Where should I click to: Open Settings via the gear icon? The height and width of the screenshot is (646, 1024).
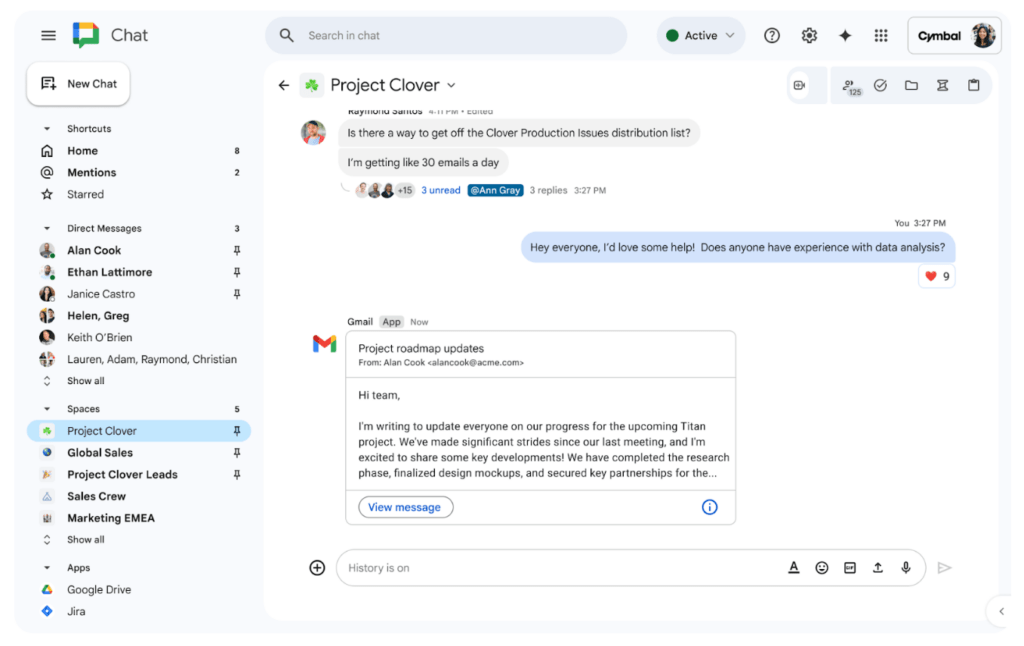pyautogui.click(x=809, y=35)
